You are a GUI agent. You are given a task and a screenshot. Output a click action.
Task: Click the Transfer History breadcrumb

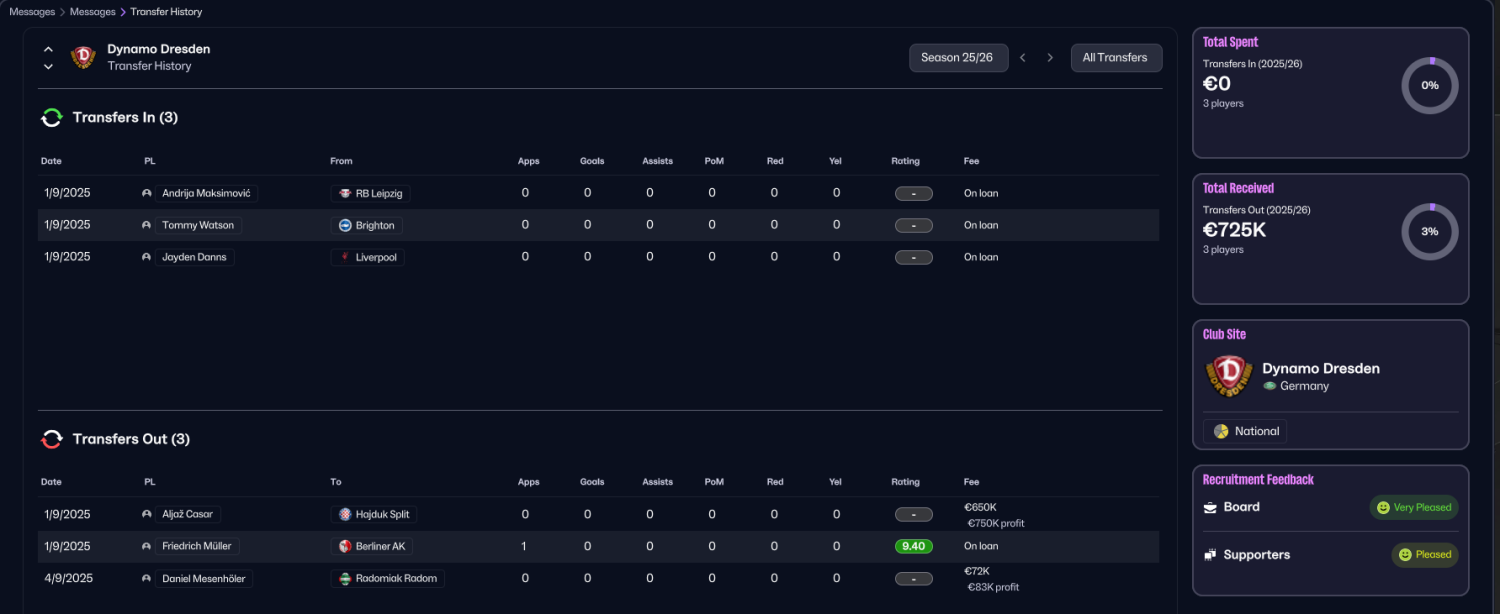(166, 12)
